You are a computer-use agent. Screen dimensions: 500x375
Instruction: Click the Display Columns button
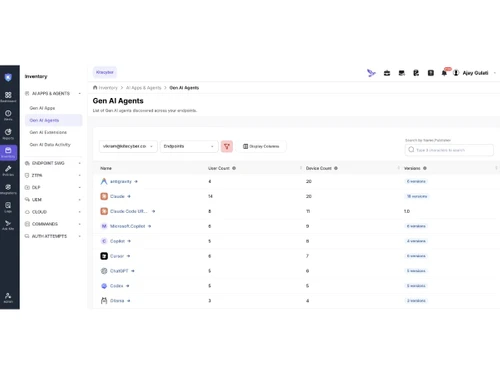point(261,146)
